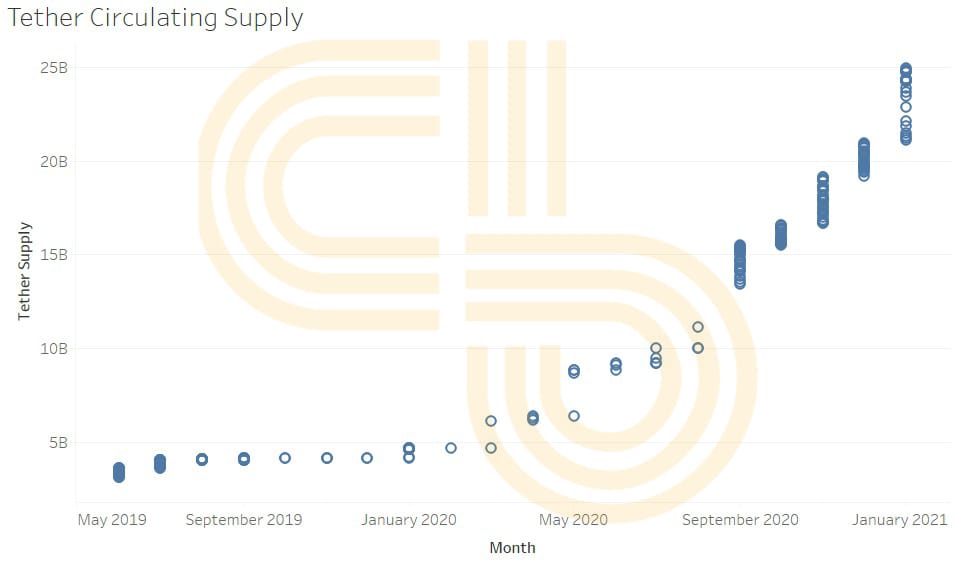Click the "September 2020" x-axis label
The image size is (956, 564).
tap(739, 520)
